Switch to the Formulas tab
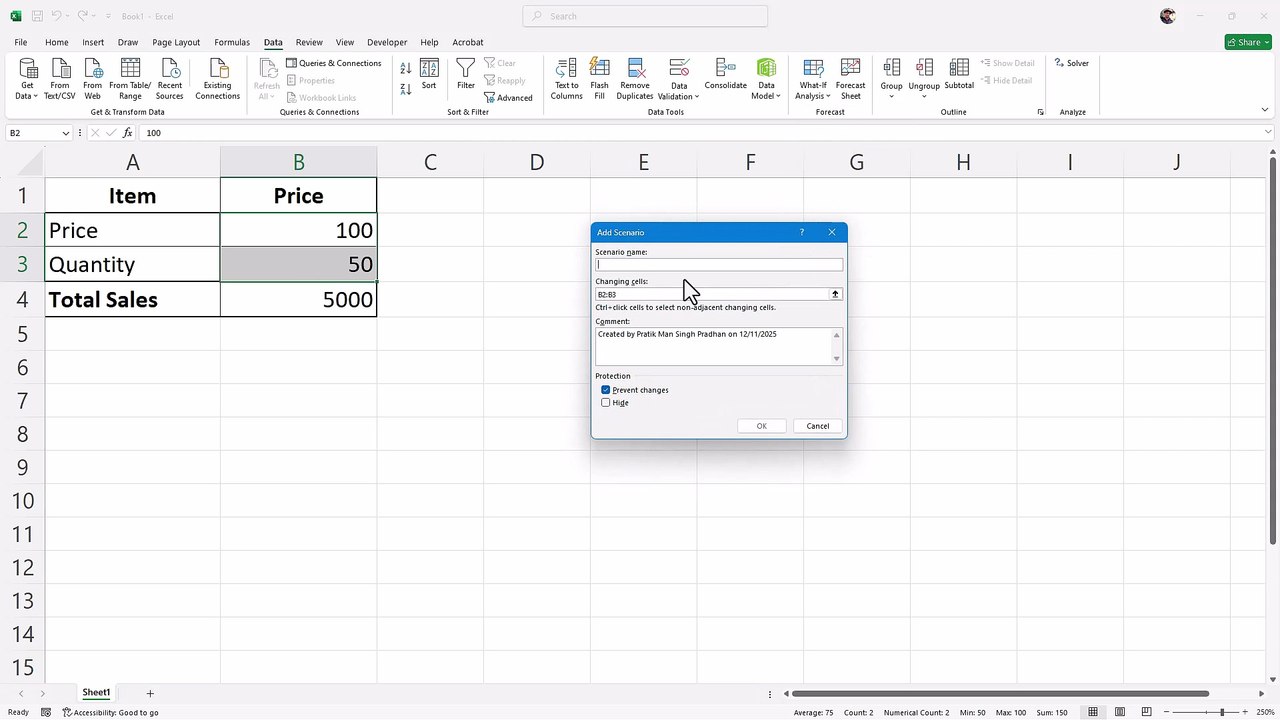The height and width of the screenshot is (720, 1280). pos(232,42)
